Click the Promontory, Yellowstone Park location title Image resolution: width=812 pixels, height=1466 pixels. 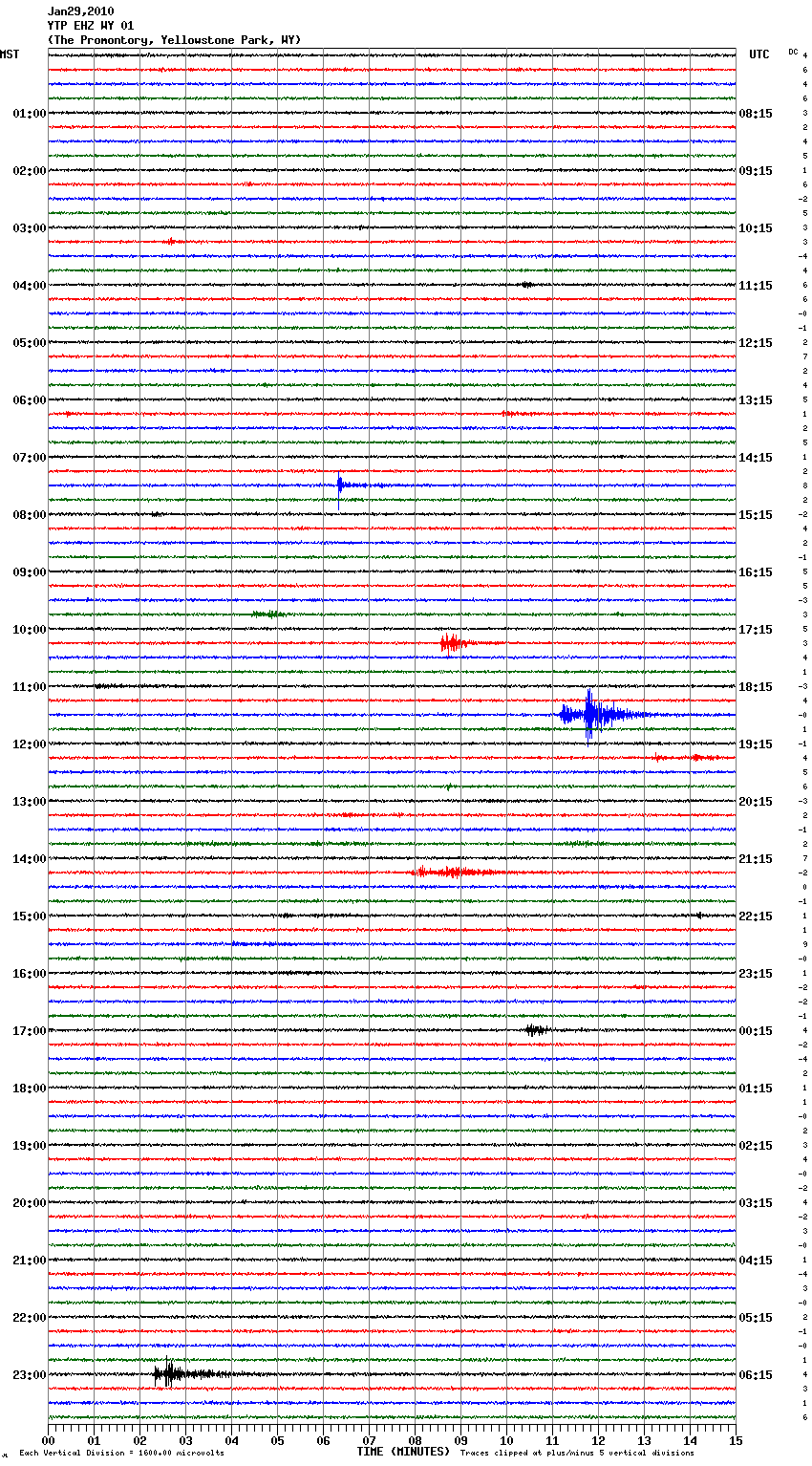tap(174, 40)
